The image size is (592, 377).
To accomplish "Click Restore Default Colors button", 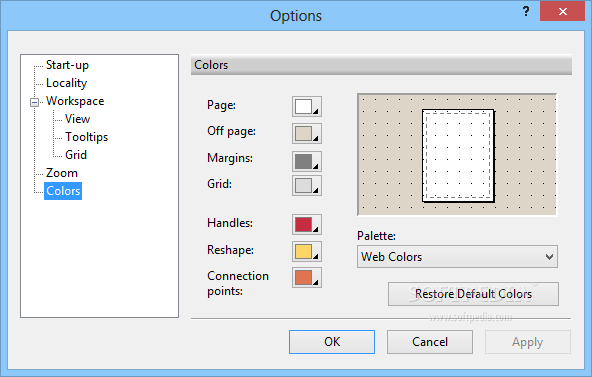I will click(x=473, y=294).
